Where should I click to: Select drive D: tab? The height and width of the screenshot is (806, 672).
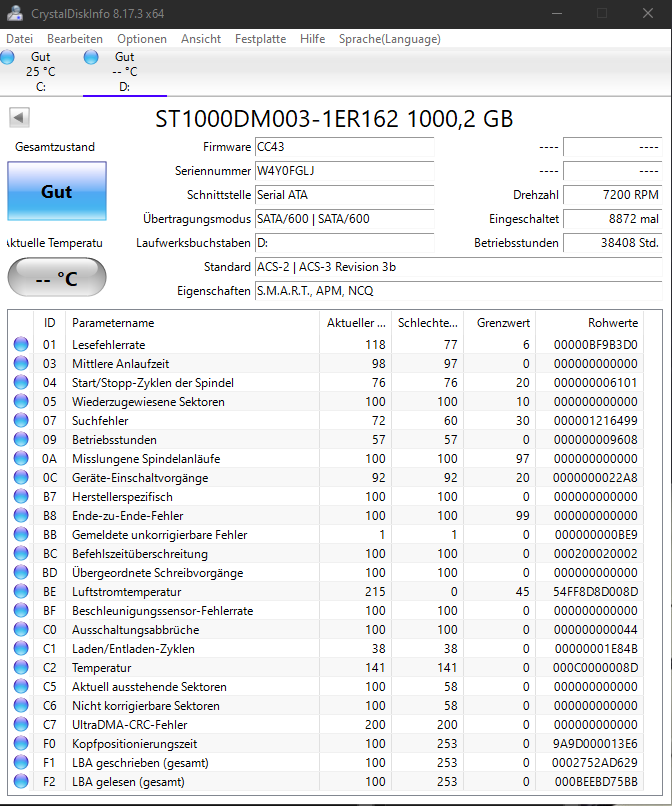[125, 72]
